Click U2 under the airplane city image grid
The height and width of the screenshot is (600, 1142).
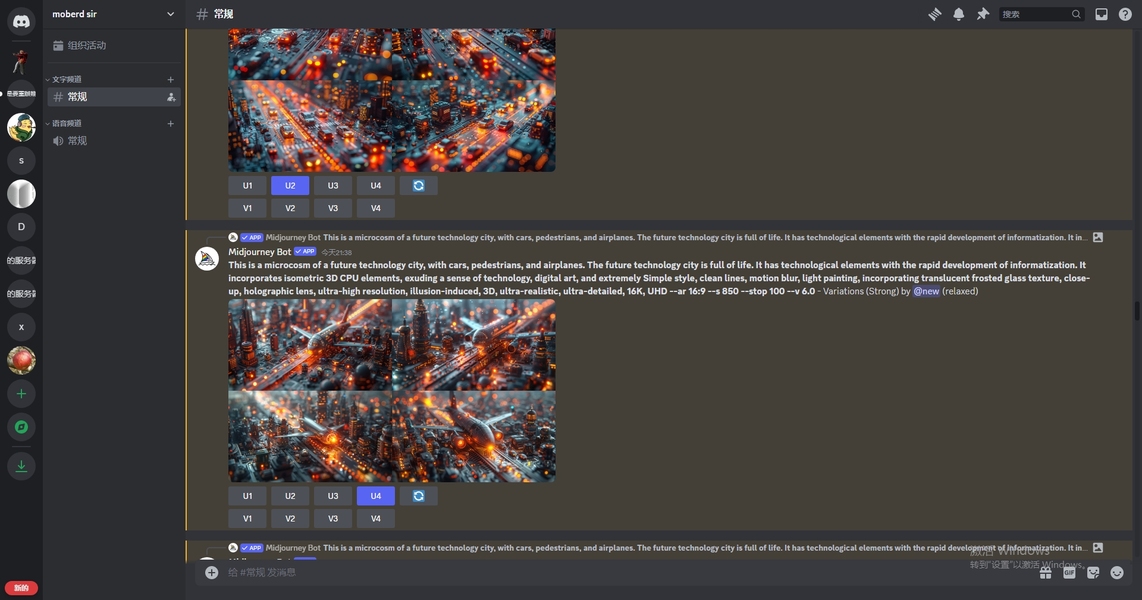click(x=290, y=496)
